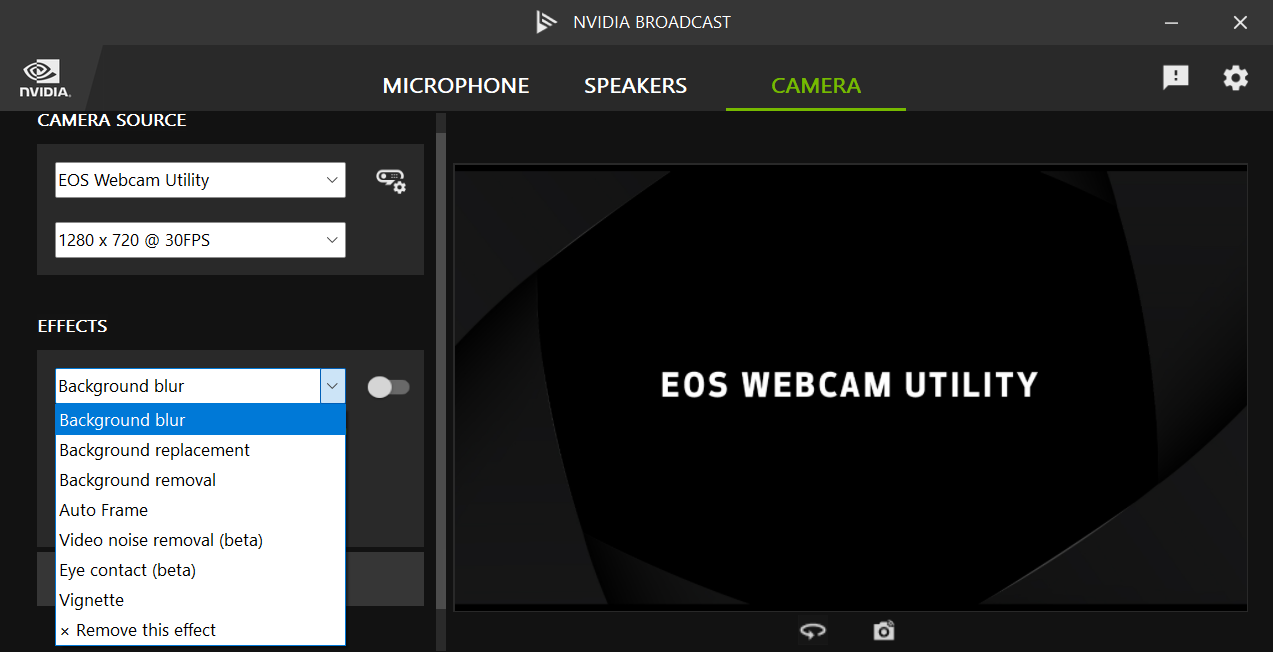The height and width of the screenshot is (652, 1273).
Task: Click the EOS Webcam Utility camera preview
Action: [851, 387]
